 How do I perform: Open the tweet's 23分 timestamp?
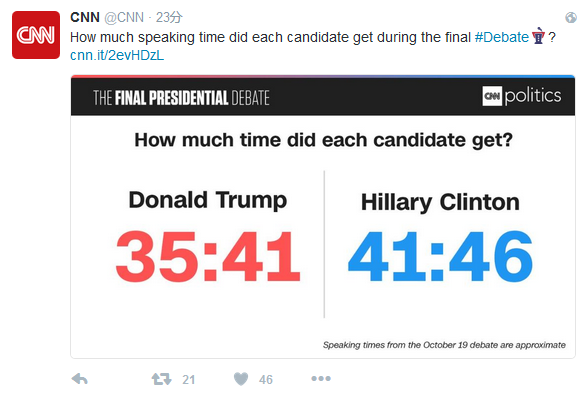[x=169, y=17]
